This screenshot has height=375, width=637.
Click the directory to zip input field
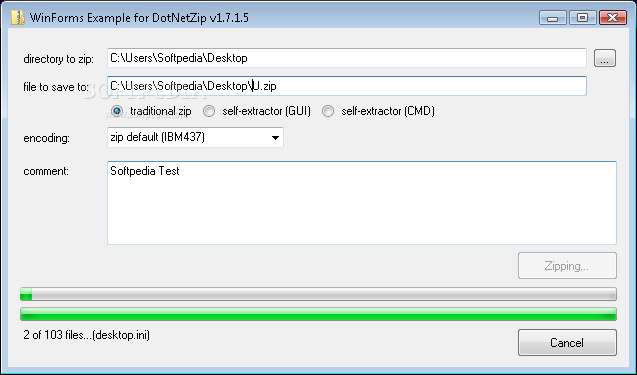coord(347,58)
